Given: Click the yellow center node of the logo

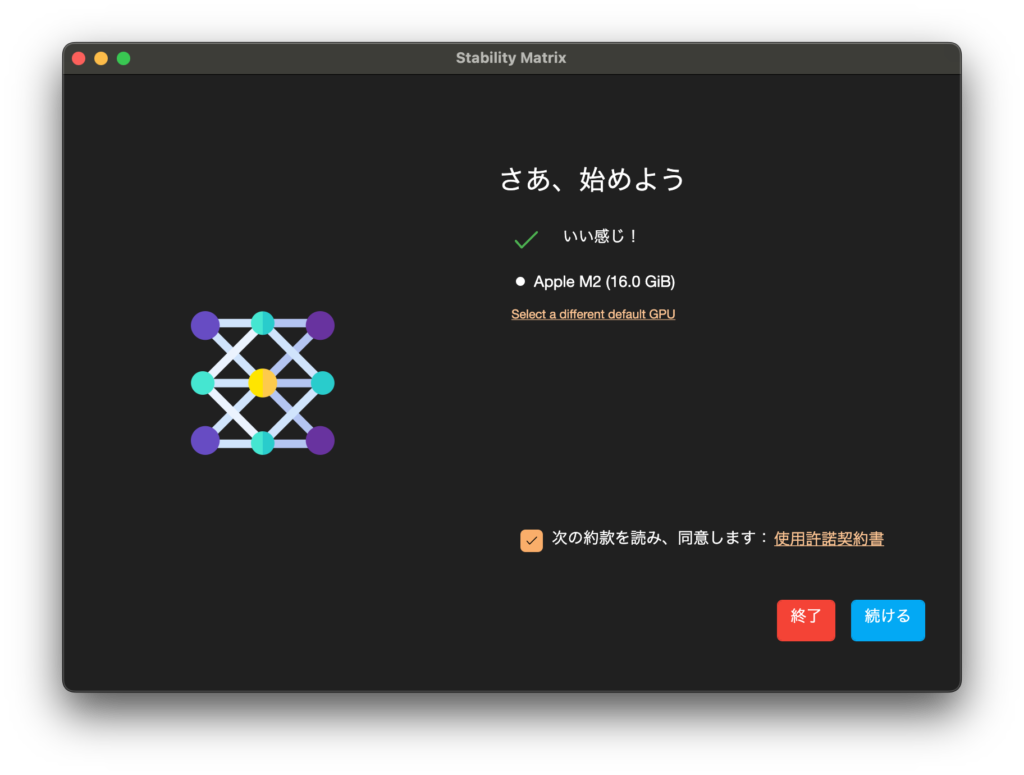Looking at the screenshot, I should point(262,383).
